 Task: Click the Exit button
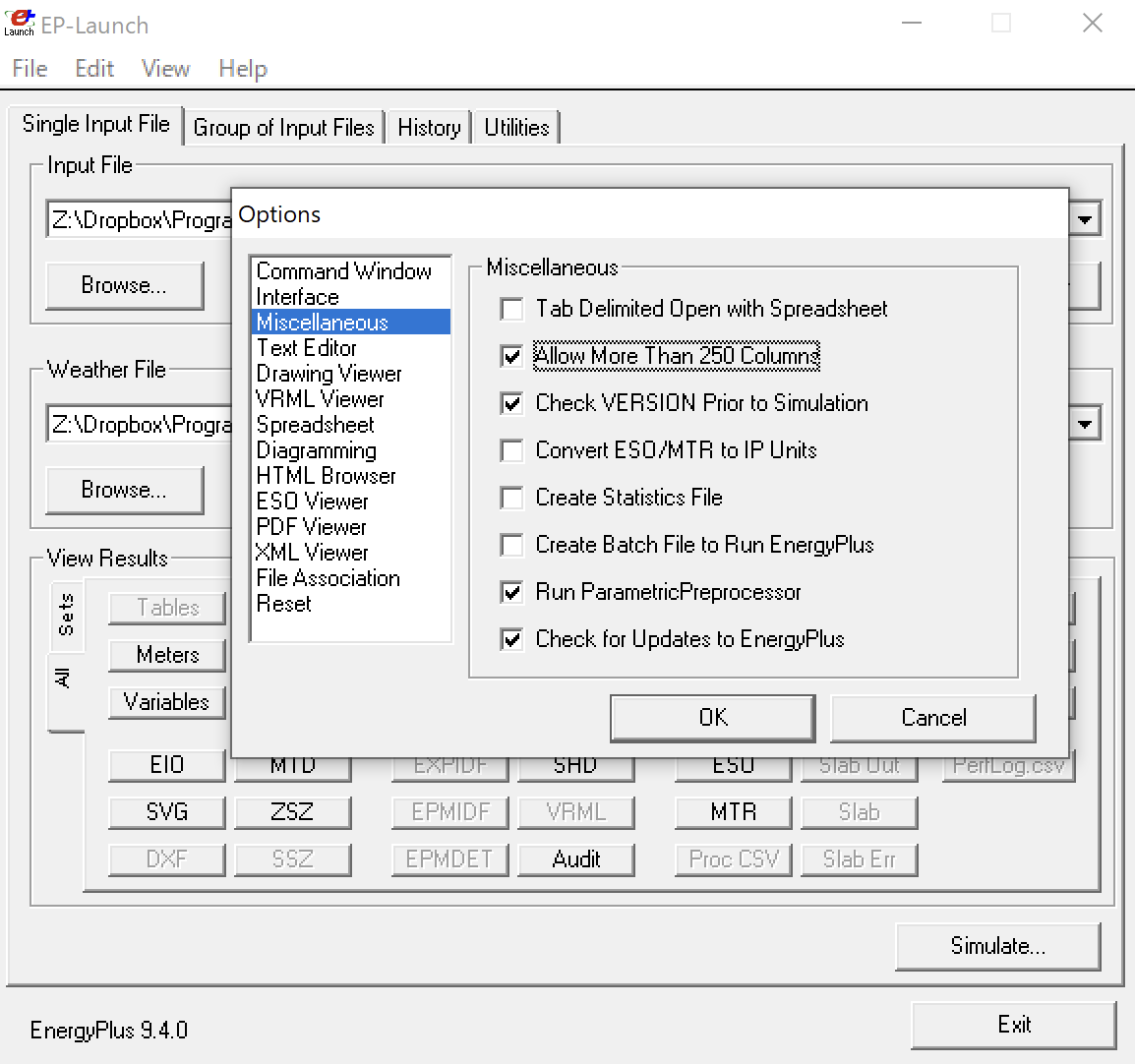(1014, 1025)
